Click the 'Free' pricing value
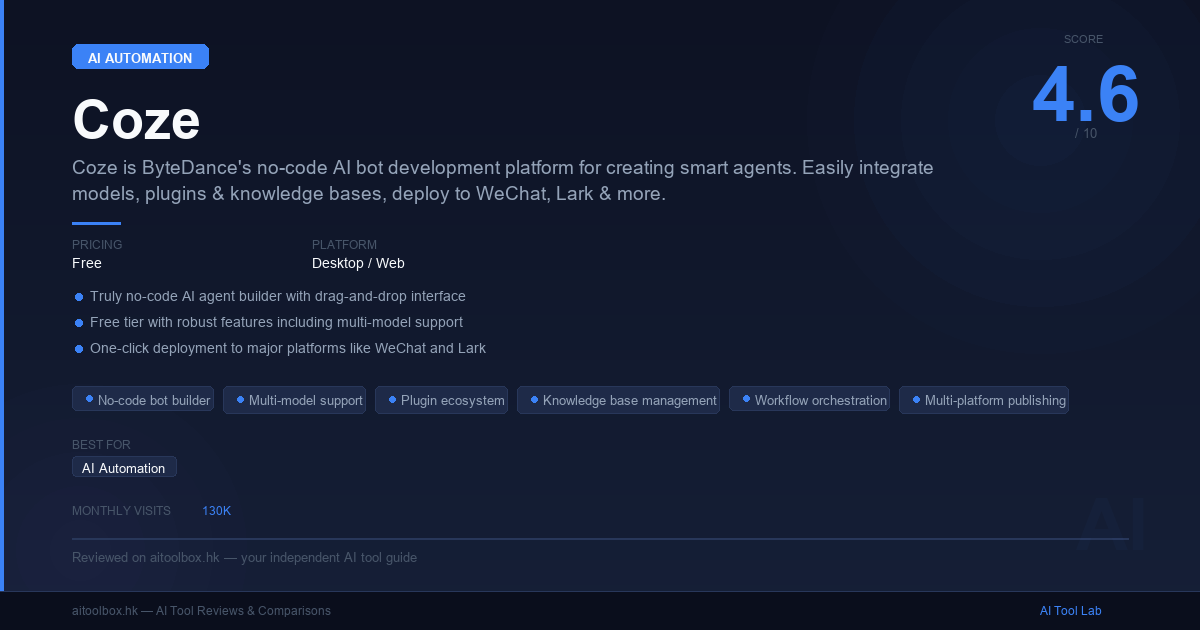 pyautogui.click(x=87, y=264)
